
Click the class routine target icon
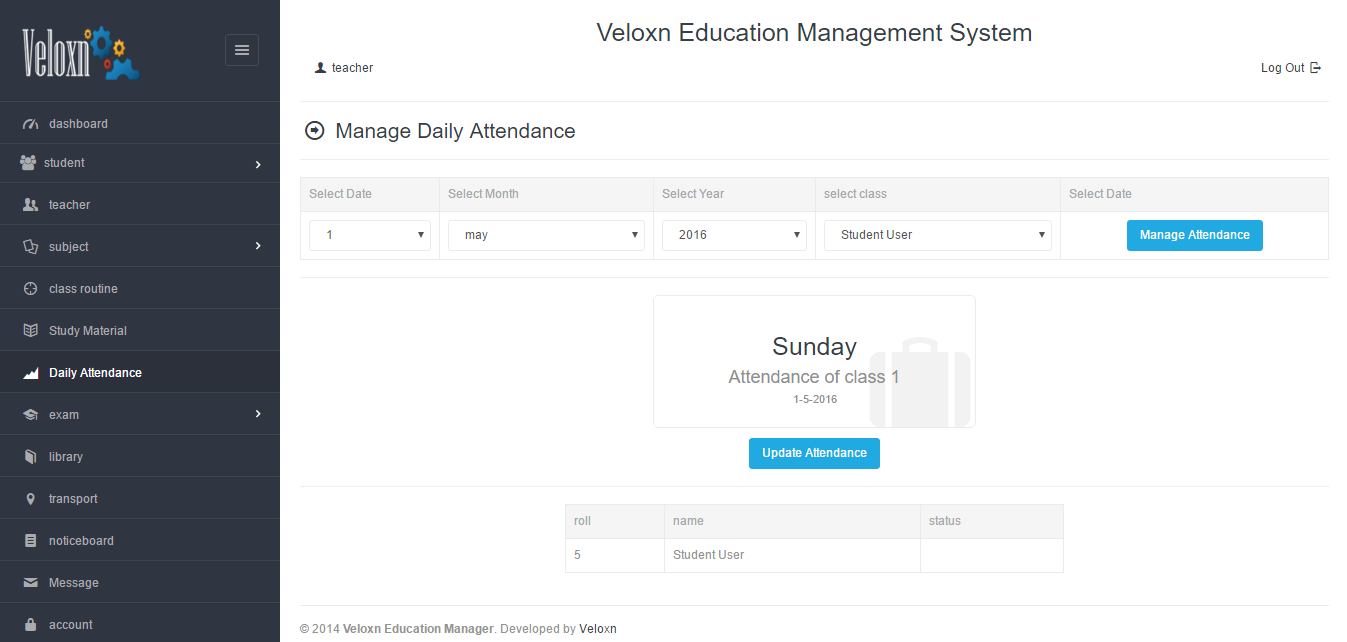30,289
